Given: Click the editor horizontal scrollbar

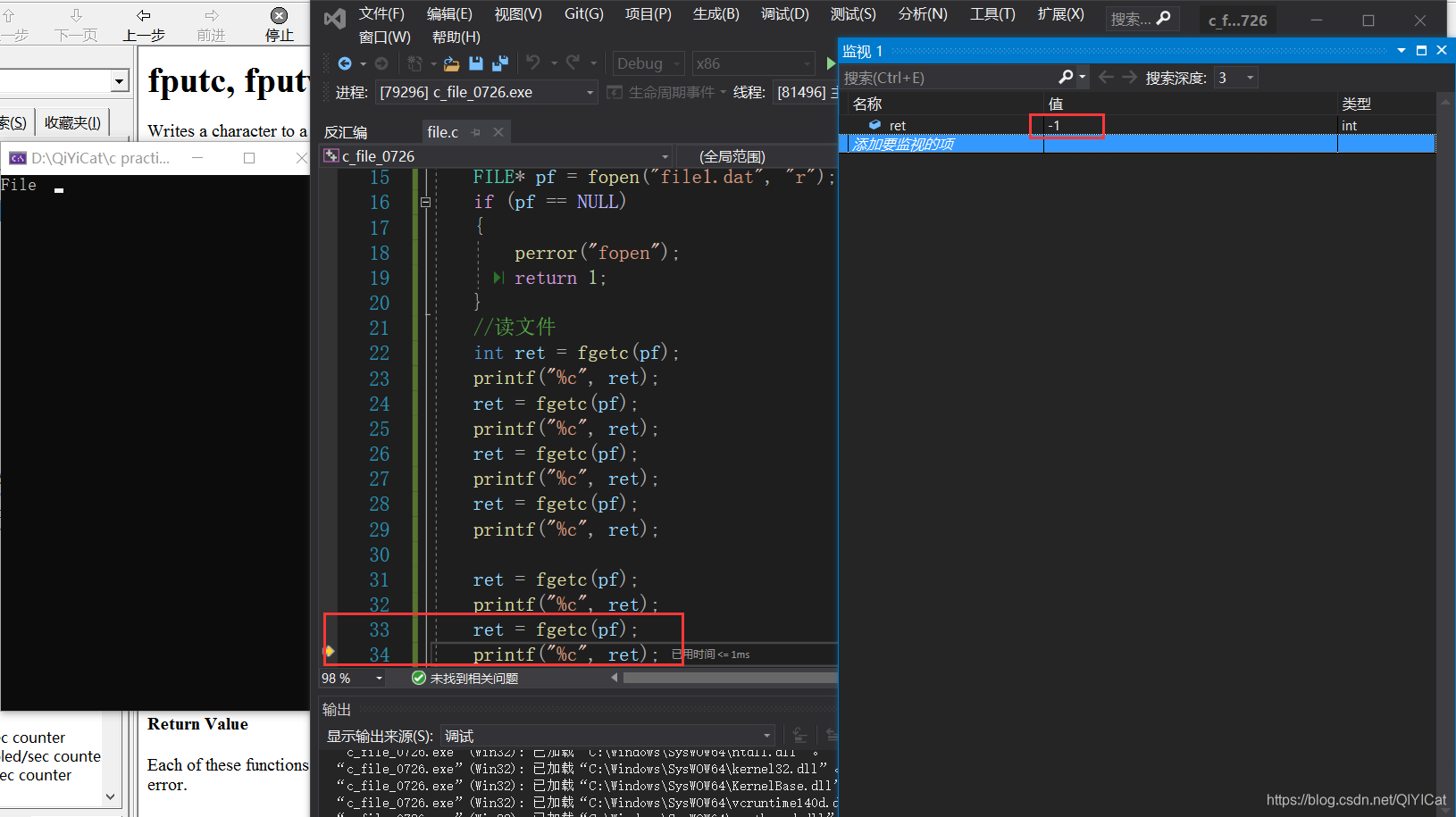Looking at the screenshot, I should pos(730,678).
